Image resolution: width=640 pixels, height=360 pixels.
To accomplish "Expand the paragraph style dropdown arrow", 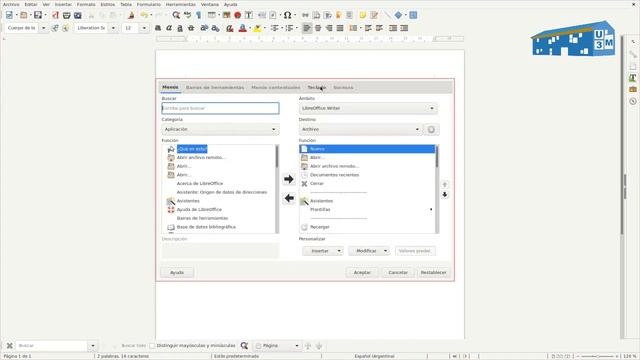I will point(43,28).
